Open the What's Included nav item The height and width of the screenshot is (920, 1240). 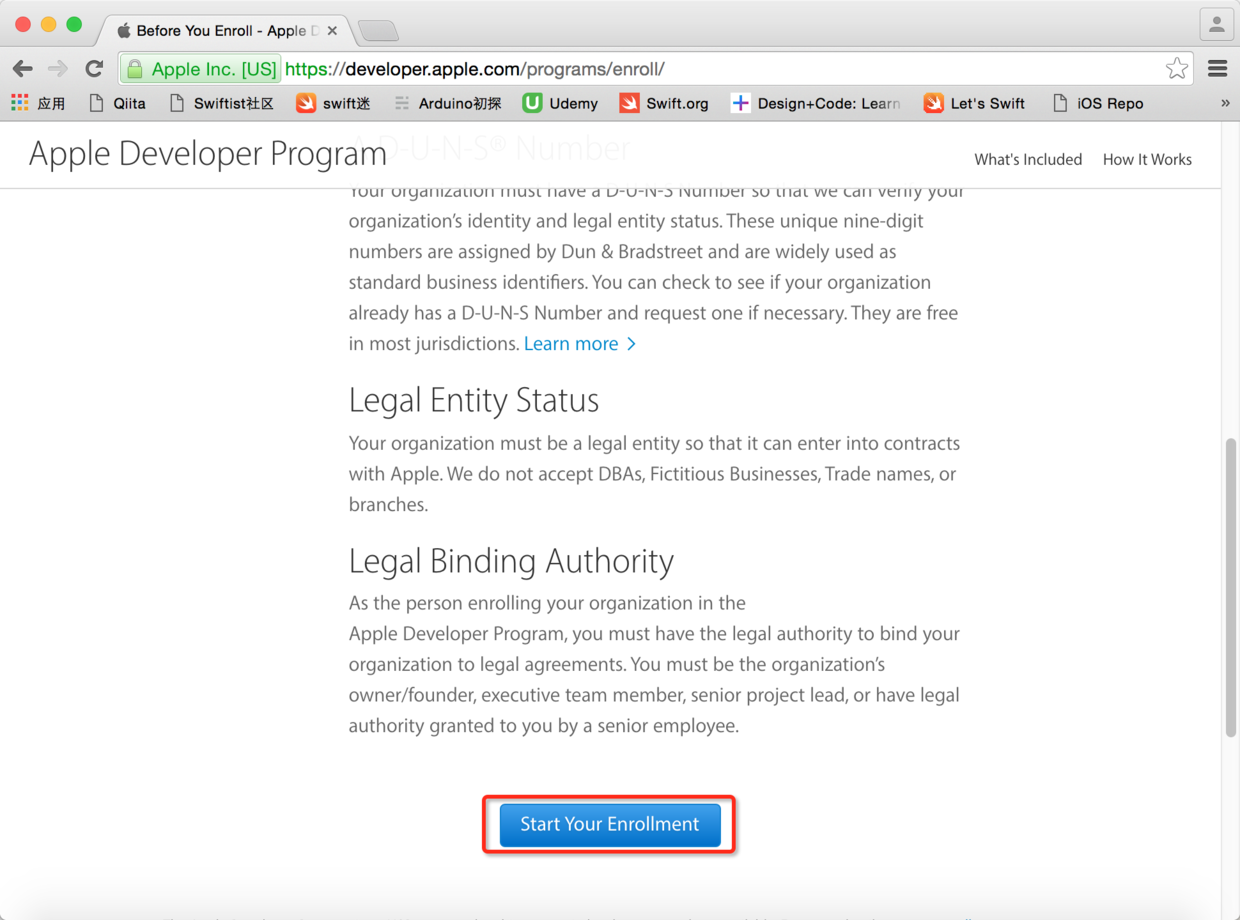point(1028,159)
